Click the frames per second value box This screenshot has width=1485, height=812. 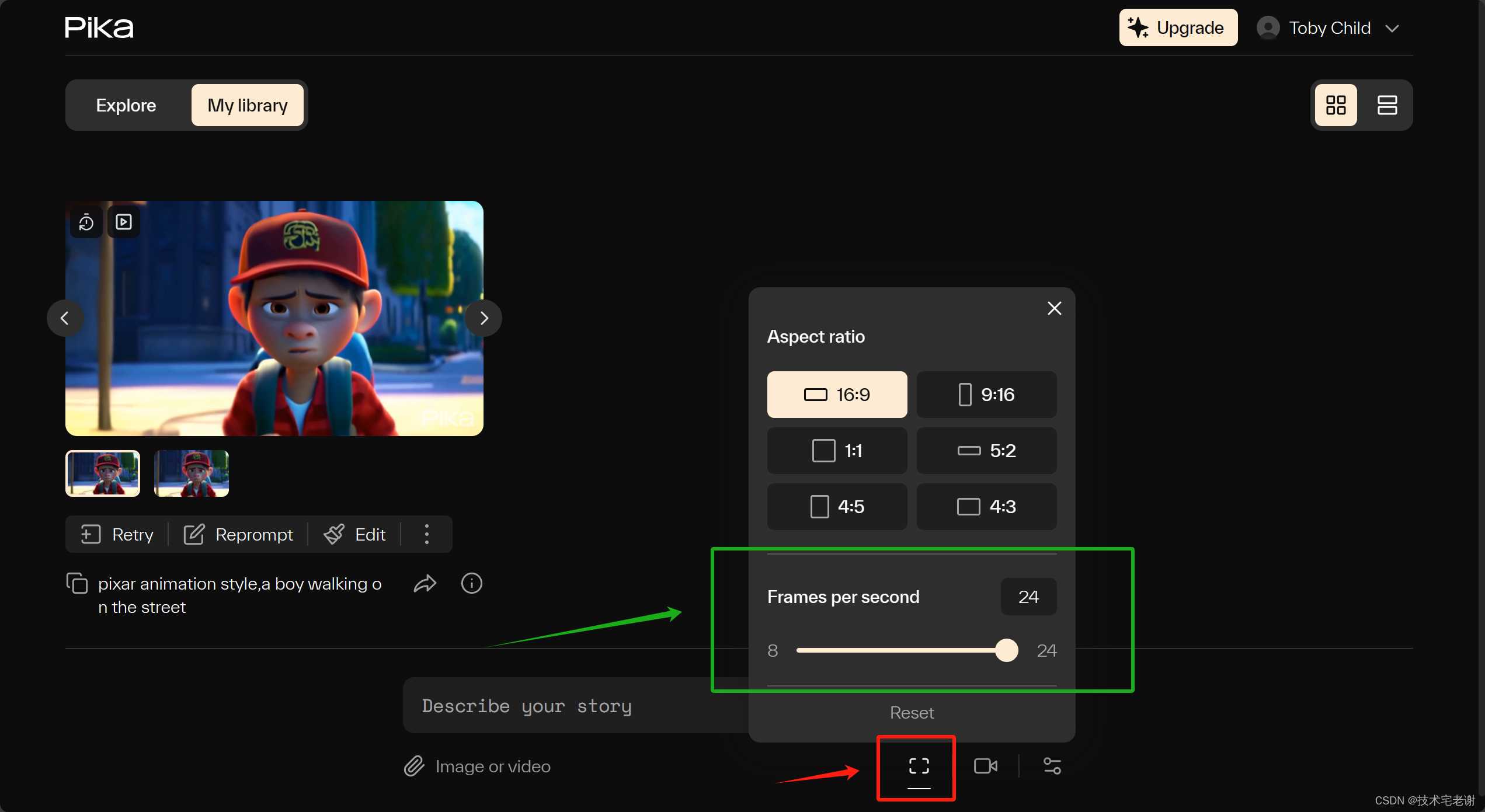[x=1028, y=597]
